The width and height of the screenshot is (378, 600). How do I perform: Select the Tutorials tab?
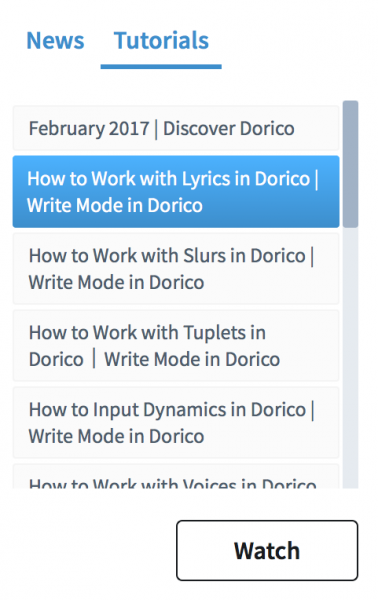point(161,41)
